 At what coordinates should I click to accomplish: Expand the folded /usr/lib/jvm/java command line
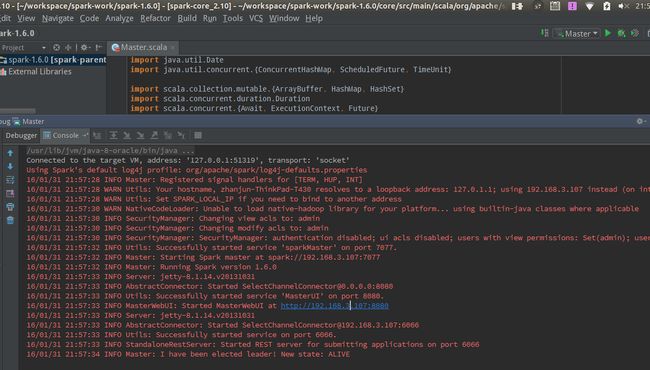click(110, 150)
